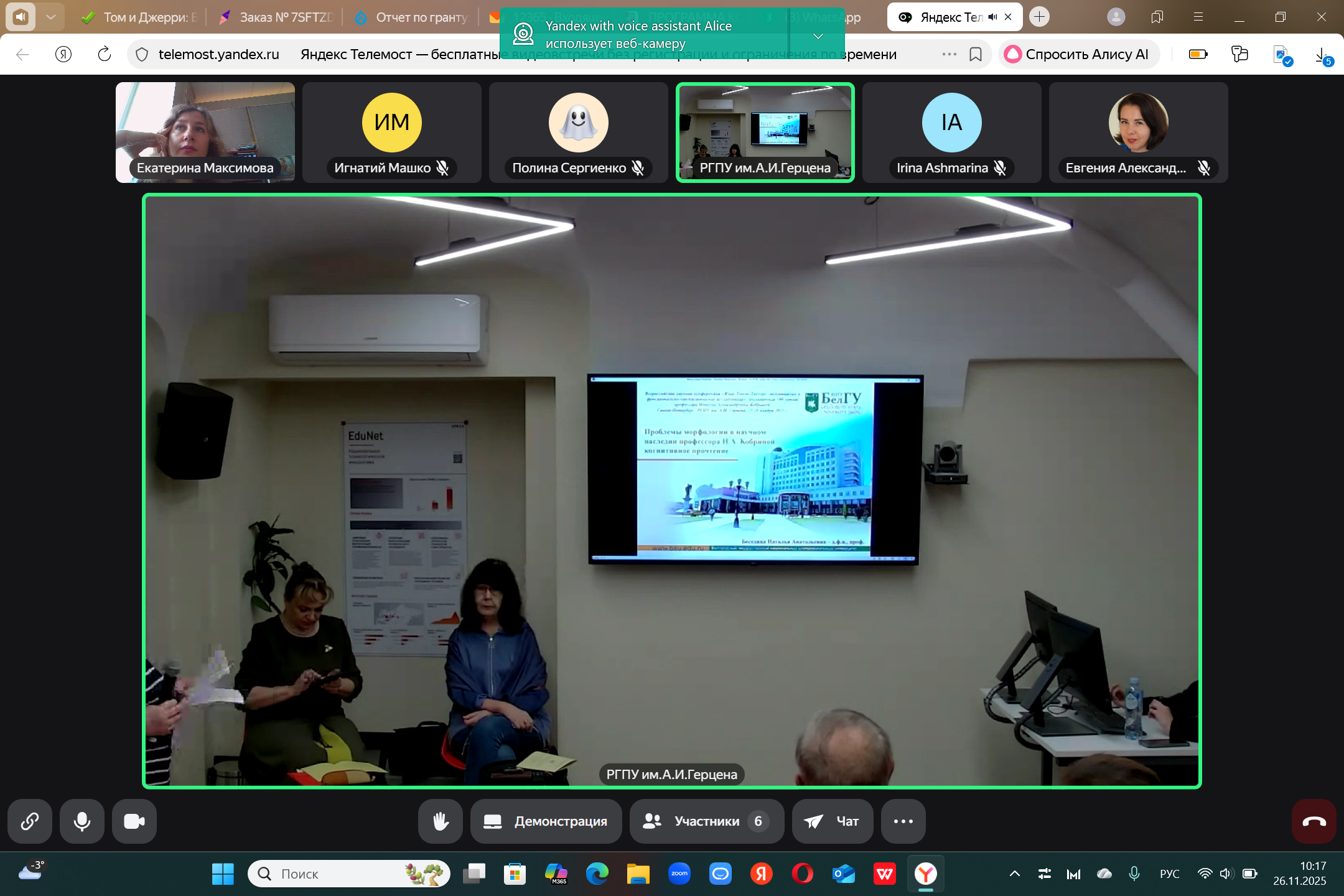
Task: Open more options three-dots menu in toolbar
Action: (x=903, y=821)
